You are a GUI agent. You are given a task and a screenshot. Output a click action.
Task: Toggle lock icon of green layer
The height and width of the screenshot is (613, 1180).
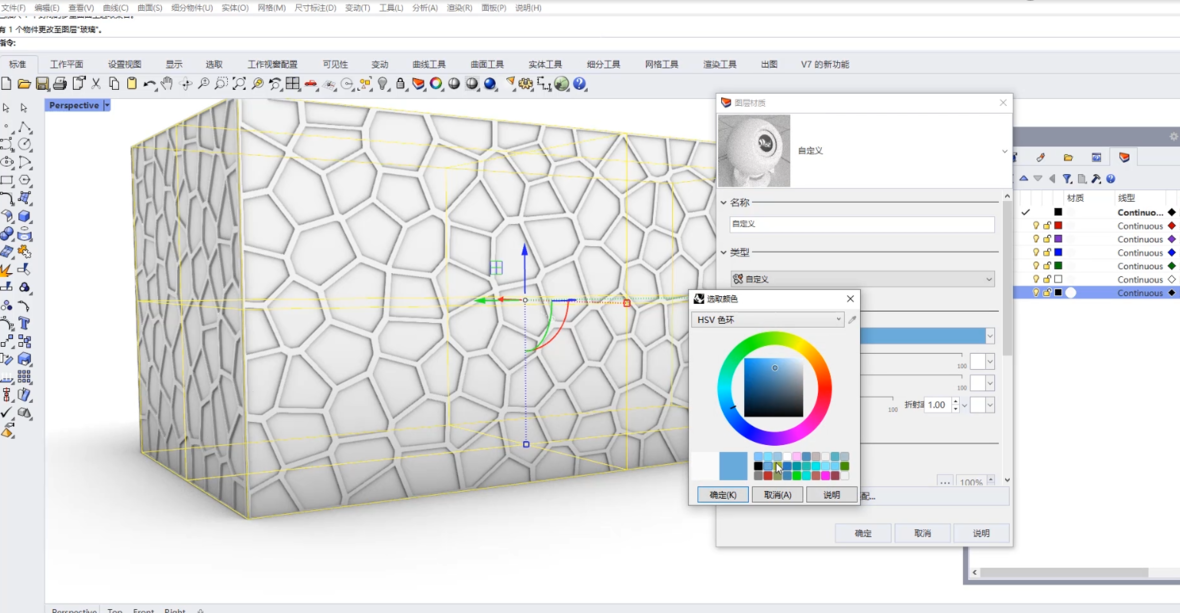1047,266
